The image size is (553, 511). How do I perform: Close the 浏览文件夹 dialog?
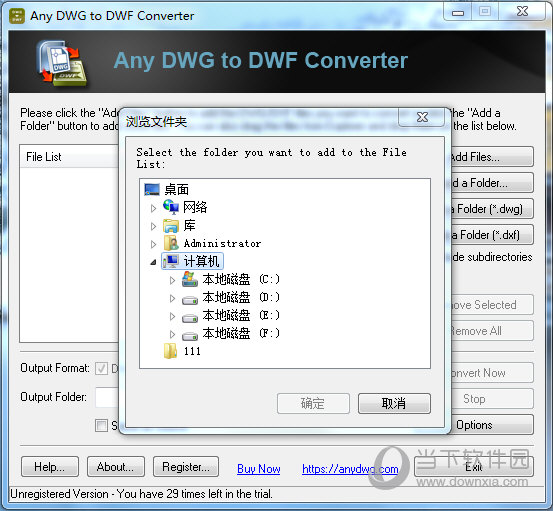pyautogui.click(x=422, y=117)
